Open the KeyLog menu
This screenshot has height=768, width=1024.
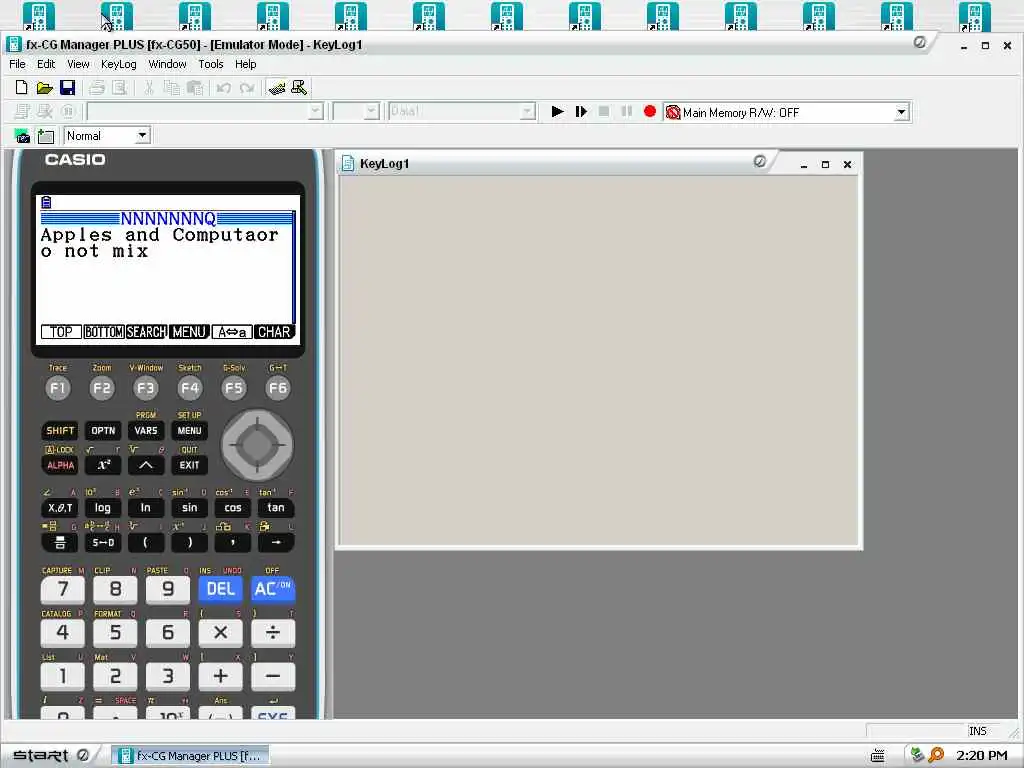[x=119, y=64]
